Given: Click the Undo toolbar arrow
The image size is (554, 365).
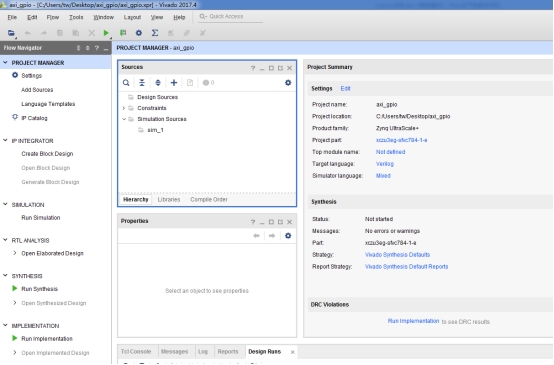Looking at the screenshot, I should (28, 33).
